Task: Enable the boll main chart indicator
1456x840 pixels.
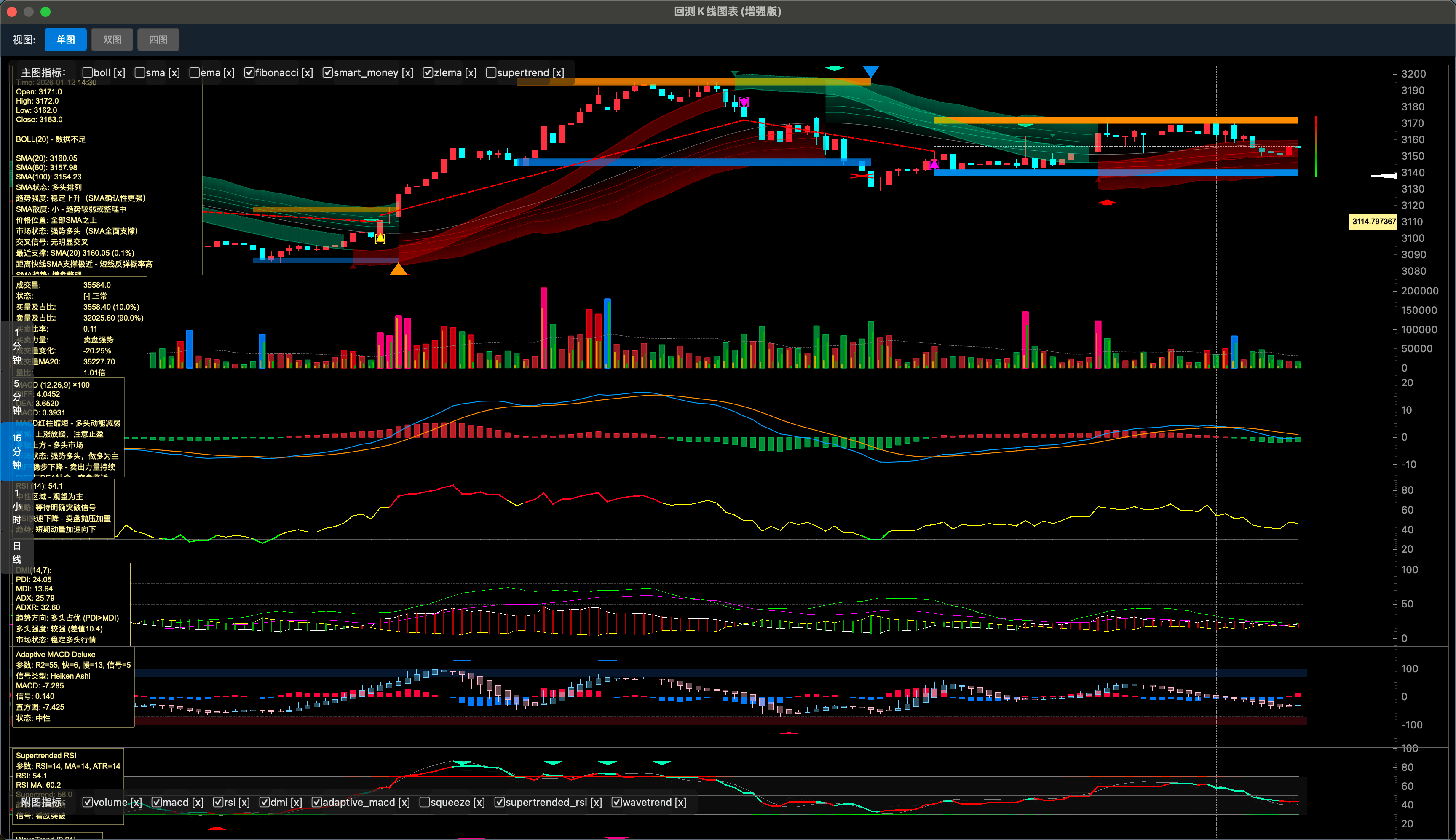Action: [88, 73]
